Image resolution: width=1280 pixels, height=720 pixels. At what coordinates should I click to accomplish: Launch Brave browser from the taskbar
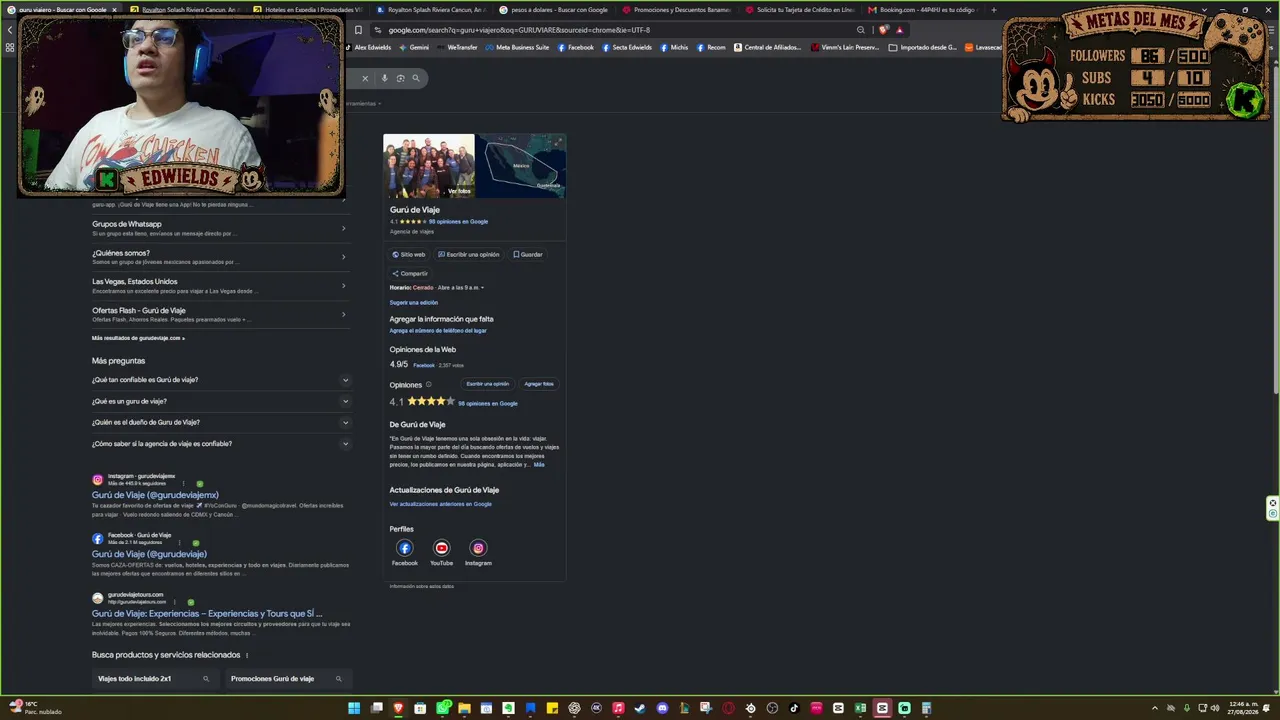pyautogui.click(x=398, y=708)
